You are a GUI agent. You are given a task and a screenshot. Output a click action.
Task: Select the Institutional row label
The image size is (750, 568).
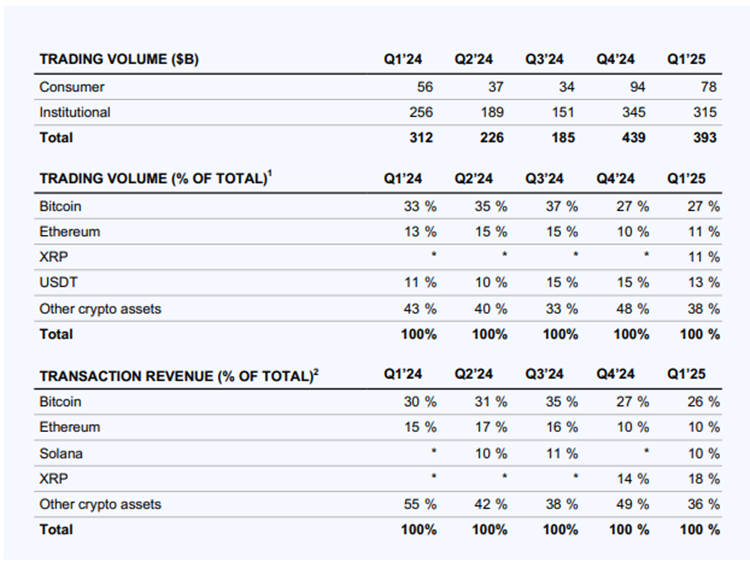(x=75, y=112)
